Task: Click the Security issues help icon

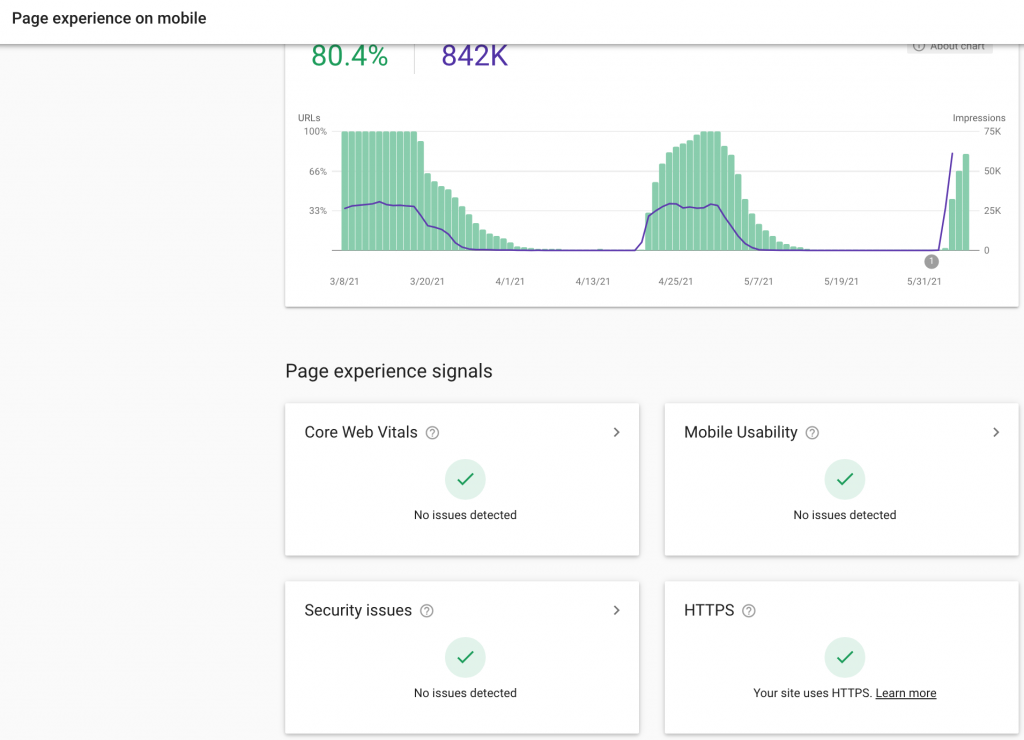Action: (426, 611)
